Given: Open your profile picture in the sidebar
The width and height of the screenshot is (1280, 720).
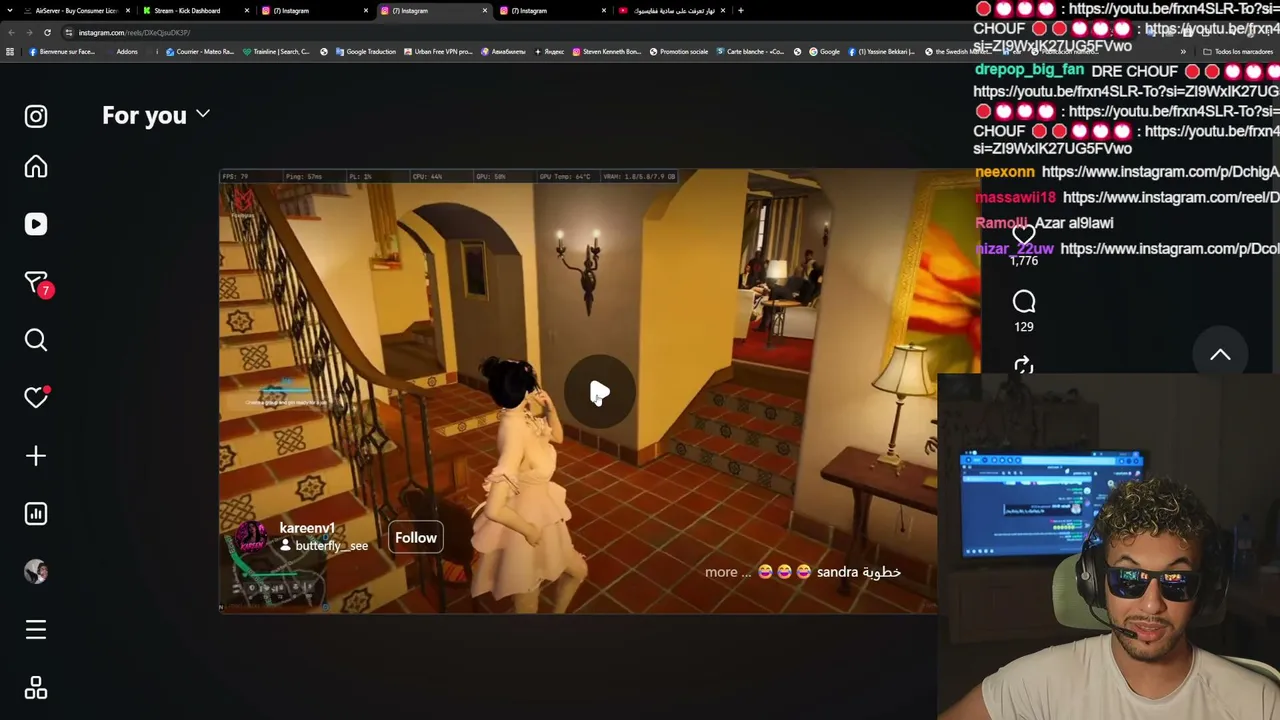Looking at the screenshot, I should (36, 571).
